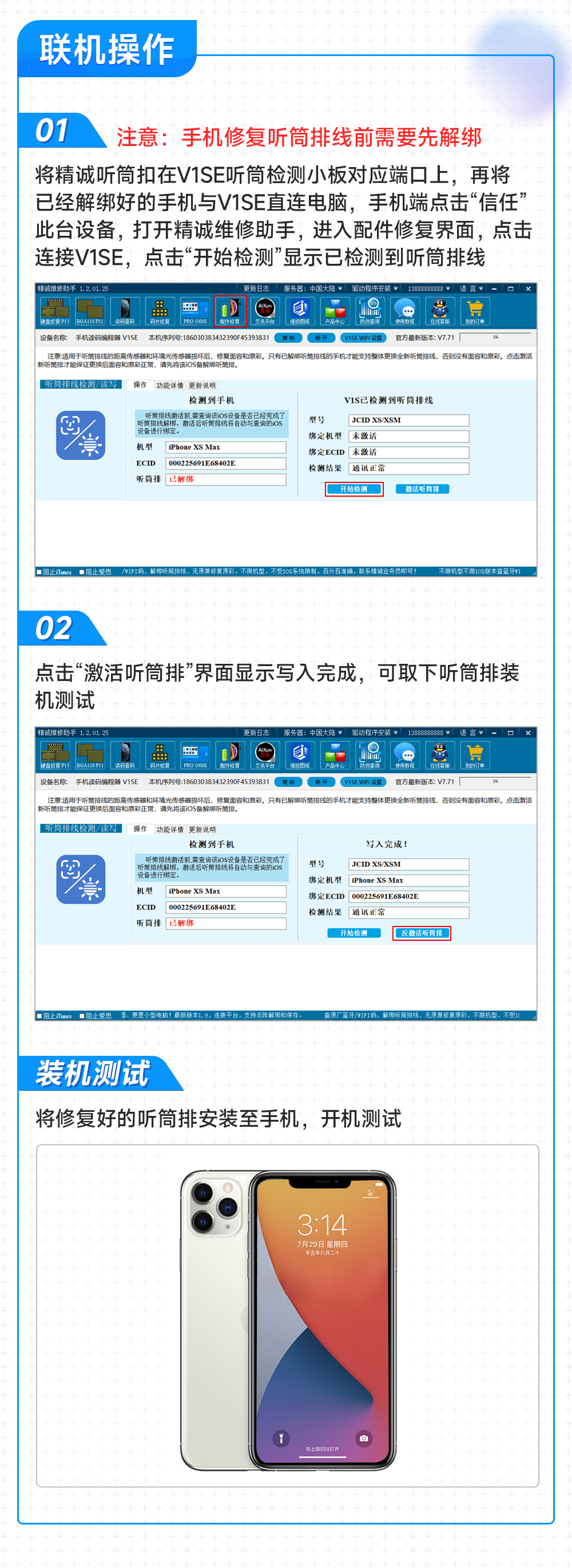
Task: Open 防伪查询 barcode icon in lower window
Action: pyautogui.click(x=370, y=754)
